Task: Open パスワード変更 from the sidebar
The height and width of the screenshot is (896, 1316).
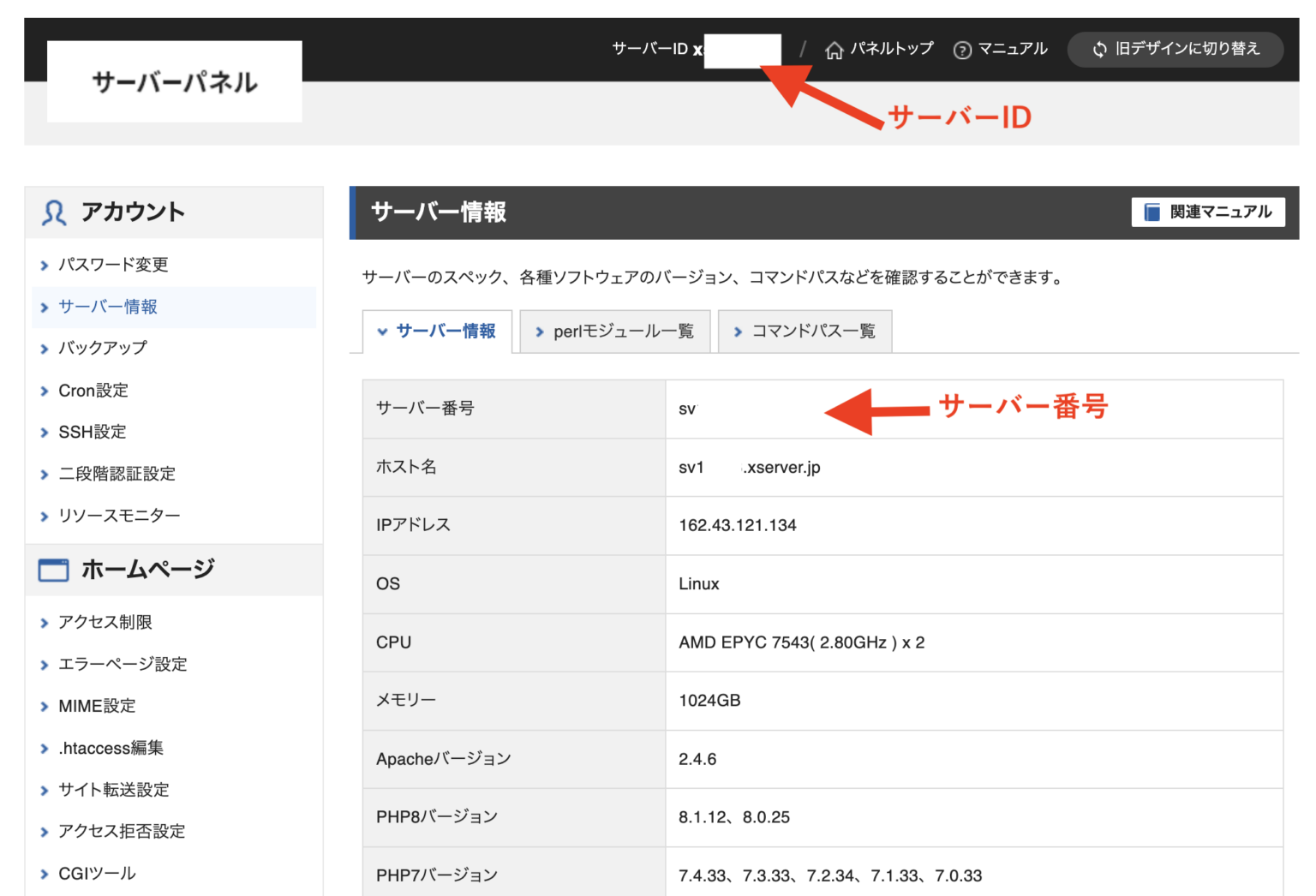Action: 112,265
